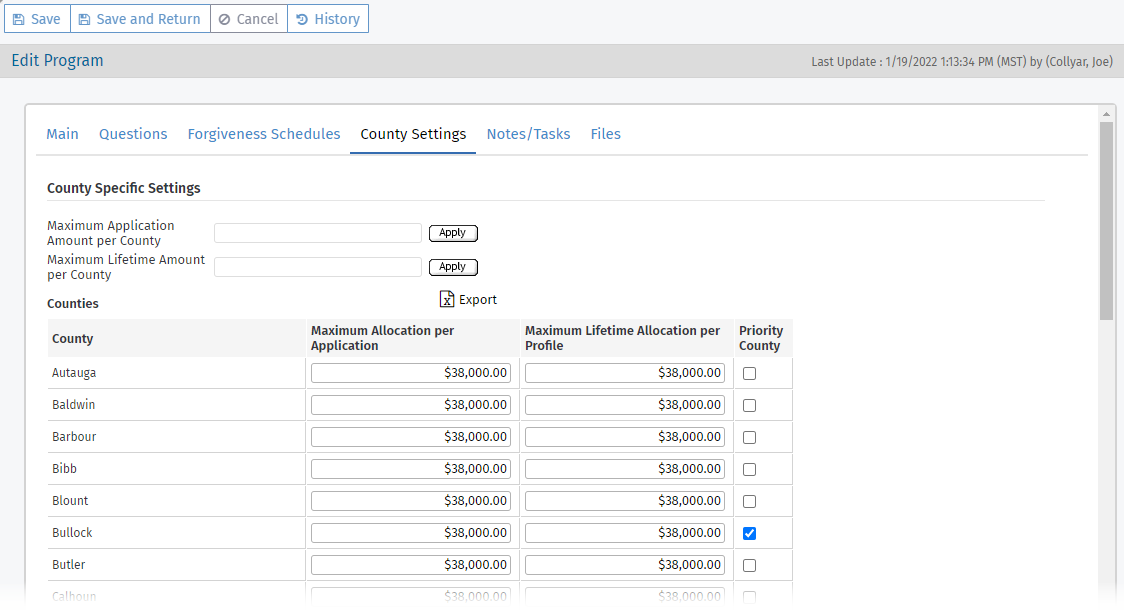This screenshot has width=1124, height=611.
Task: Uncheck Priority County for Bullock
Action: 749,533
